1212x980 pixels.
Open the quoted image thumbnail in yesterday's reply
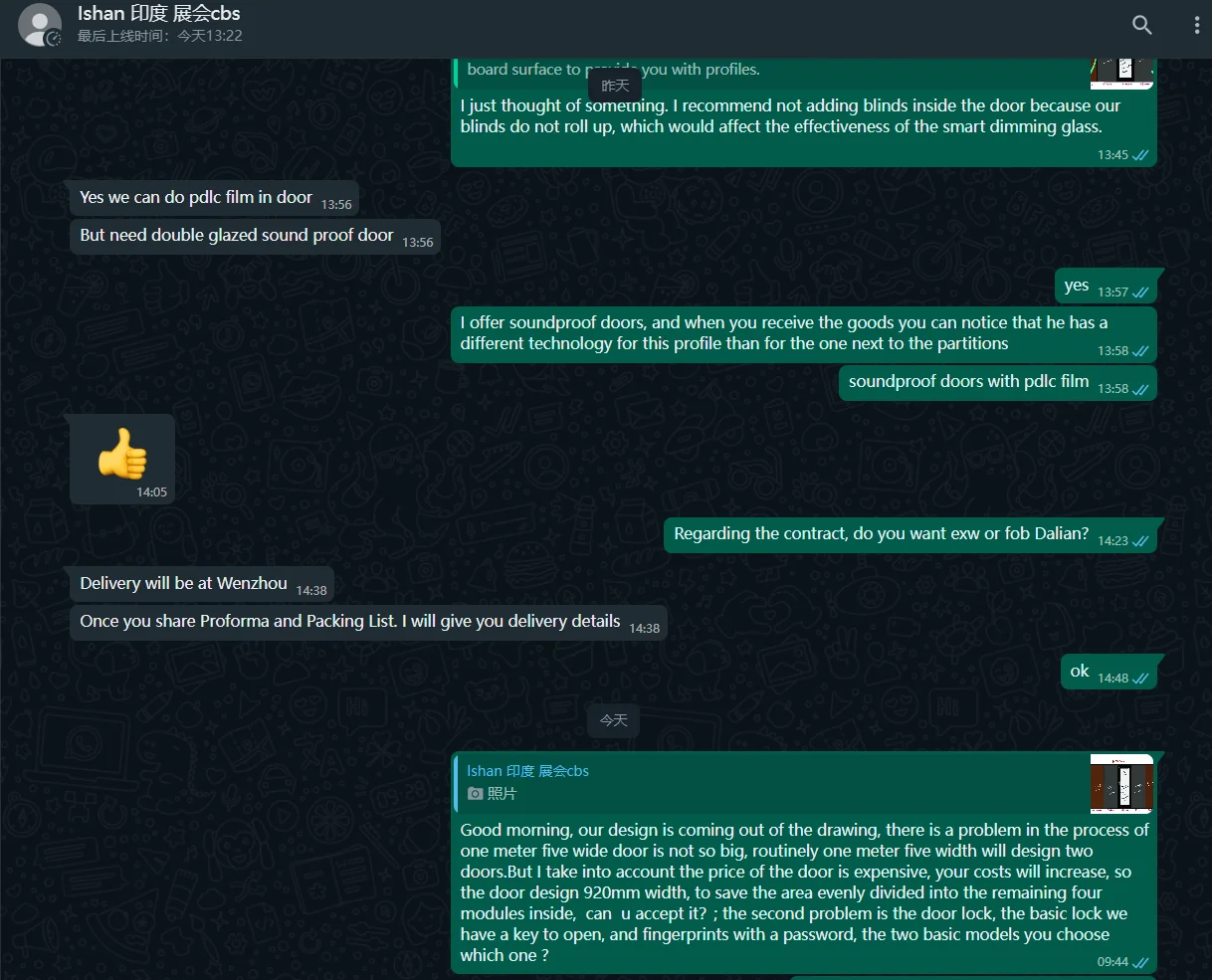tap(1121, 73)
